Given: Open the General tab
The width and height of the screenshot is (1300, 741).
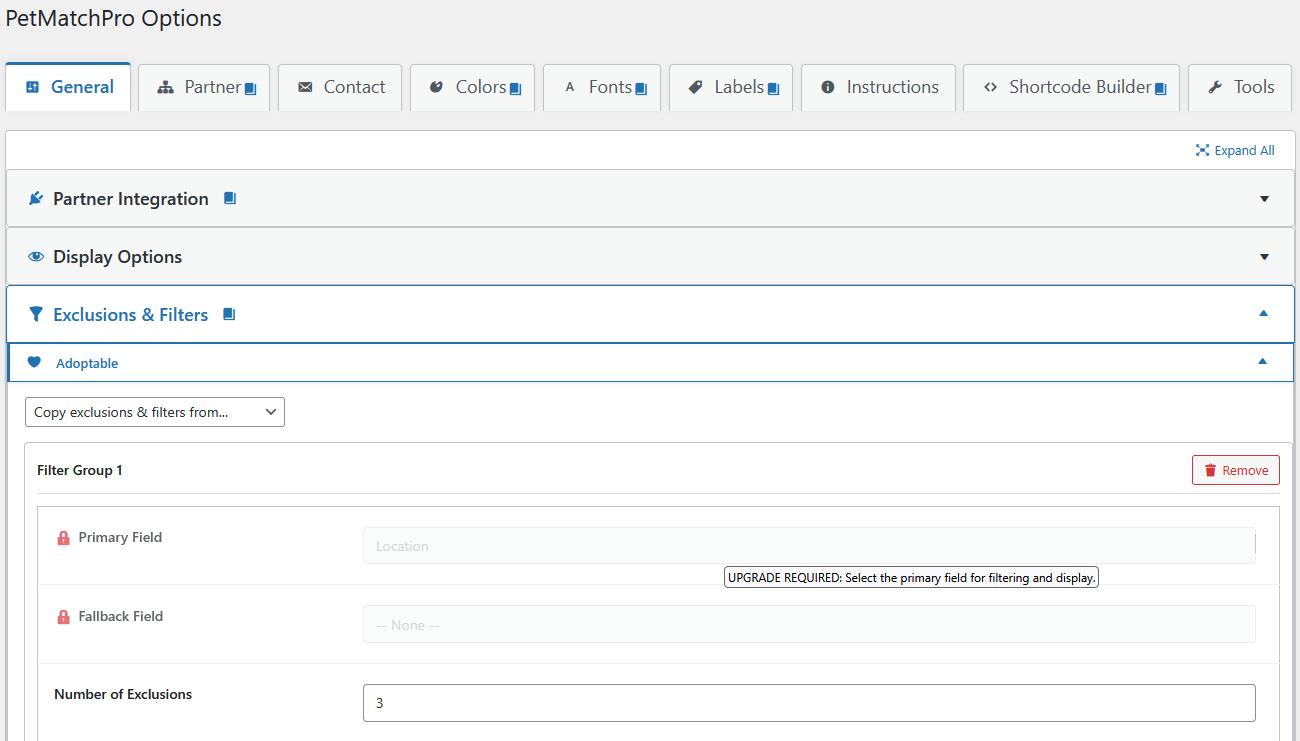Looking at the screenshot, I should pyautogui.click(x=68, y=87).
